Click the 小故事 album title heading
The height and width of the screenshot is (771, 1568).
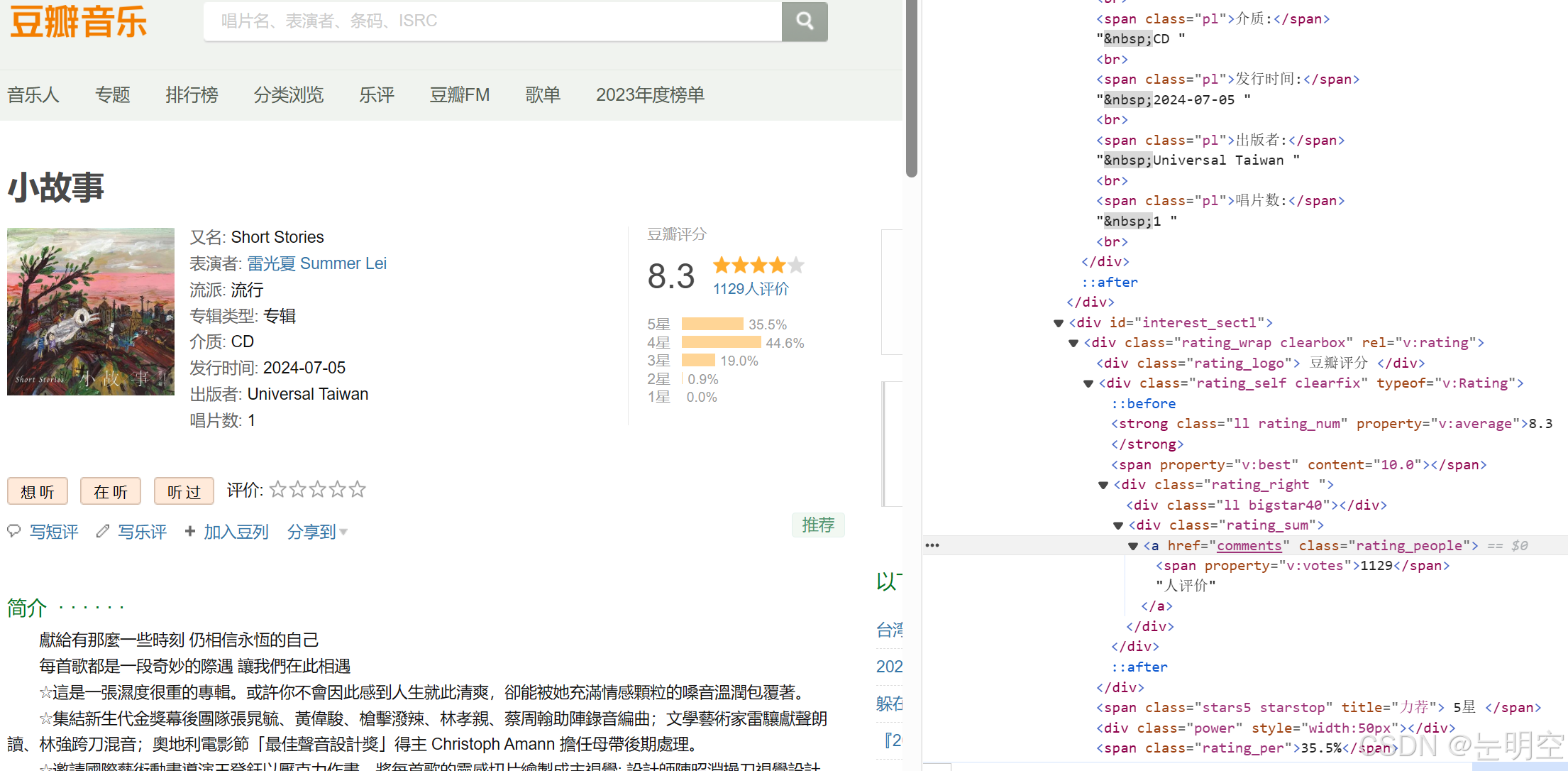tap(56, 187)
